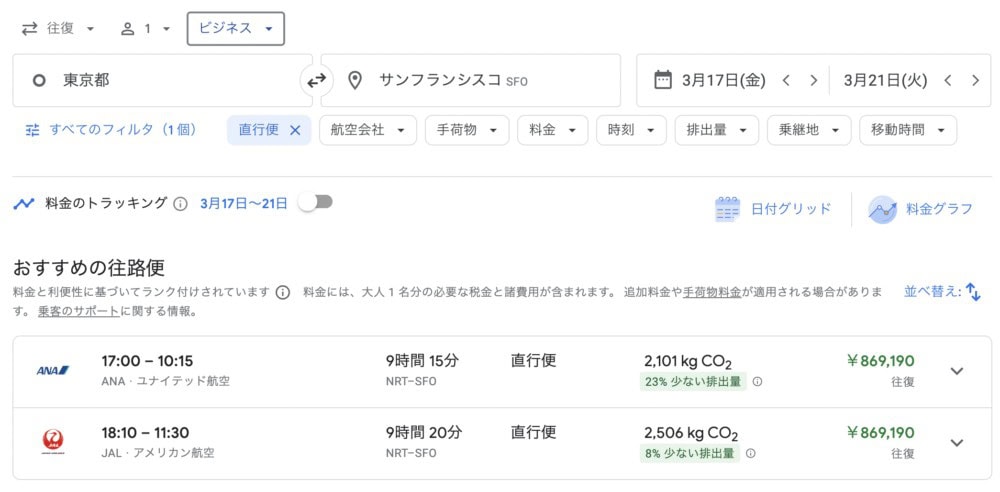Open the 手荷物 filter dropdown

tap(467, 130)
